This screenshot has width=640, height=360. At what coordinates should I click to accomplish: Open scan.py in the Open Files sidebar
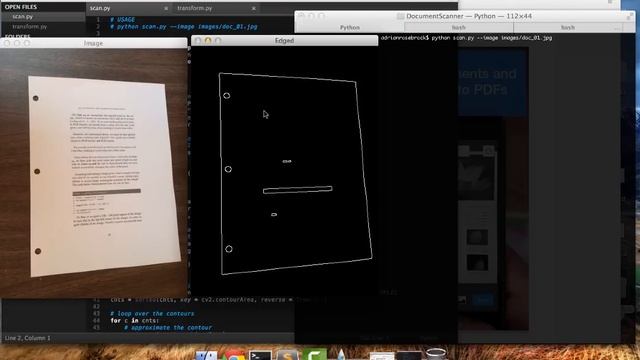tap(22, 17)
